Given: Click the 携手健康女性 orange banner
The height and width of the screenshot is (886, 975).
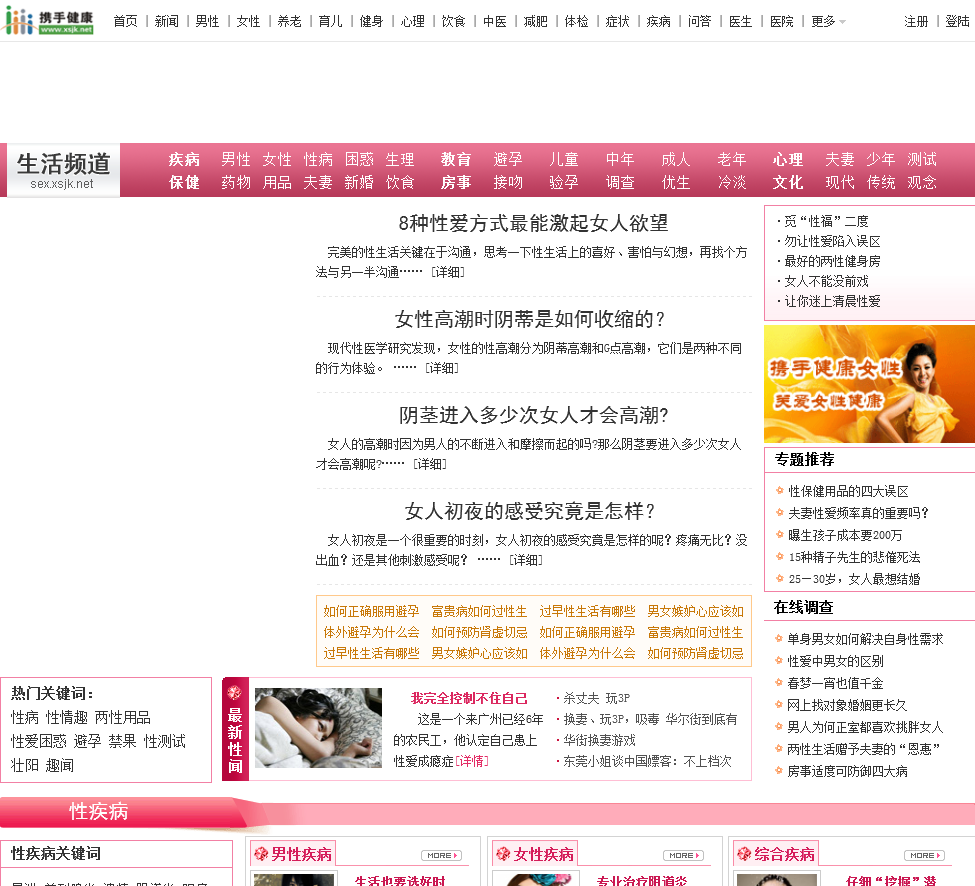Looking at the screenshot, I should [x=869, y=384].
